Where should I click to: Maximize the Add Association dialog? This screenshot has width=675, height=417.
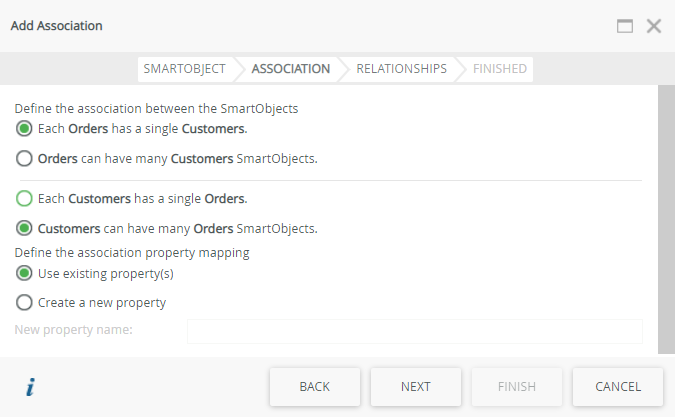(625, 26)
